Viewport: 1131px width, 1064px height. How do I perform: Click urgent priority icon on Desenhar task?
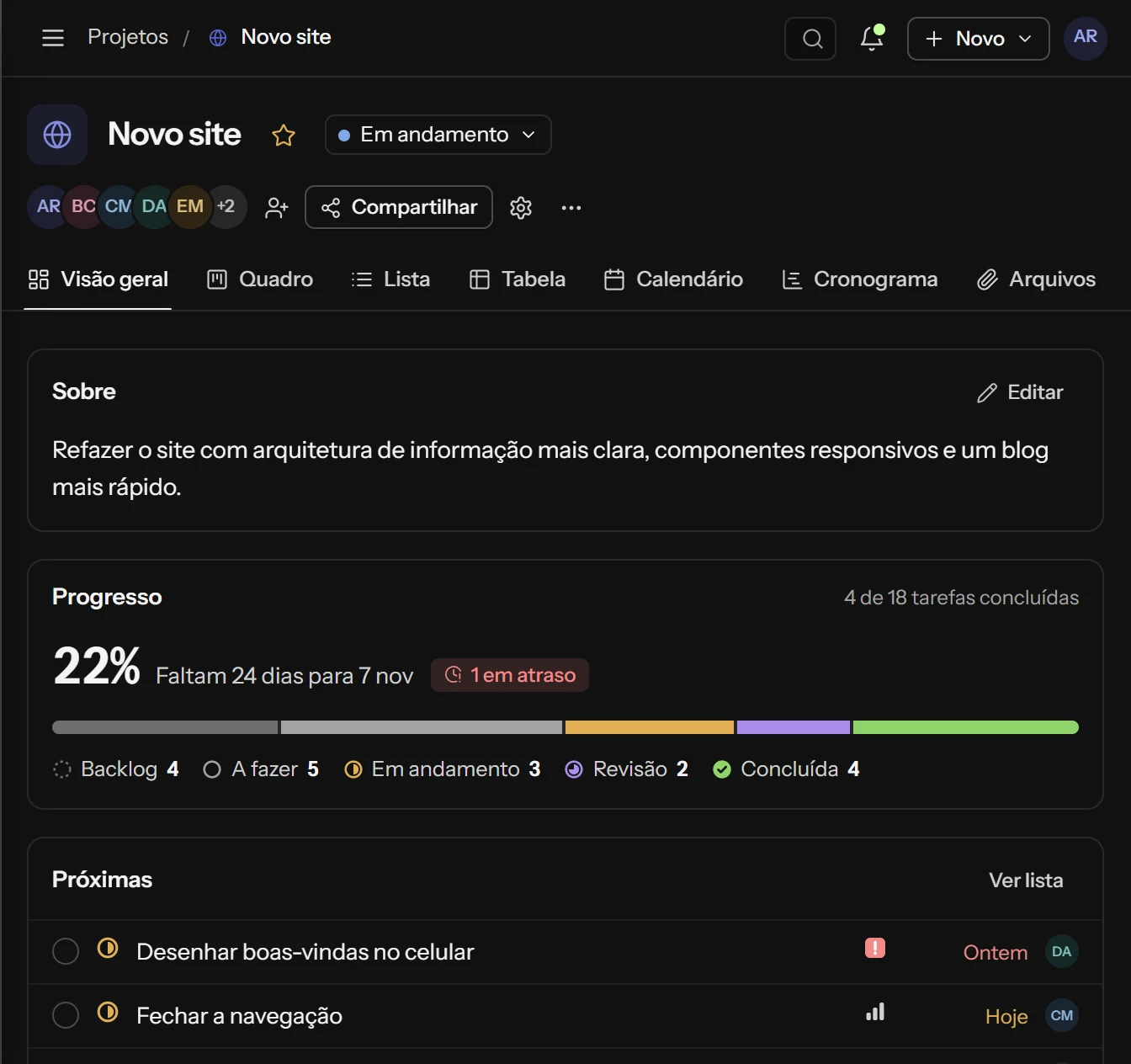(x=875, y=949)
